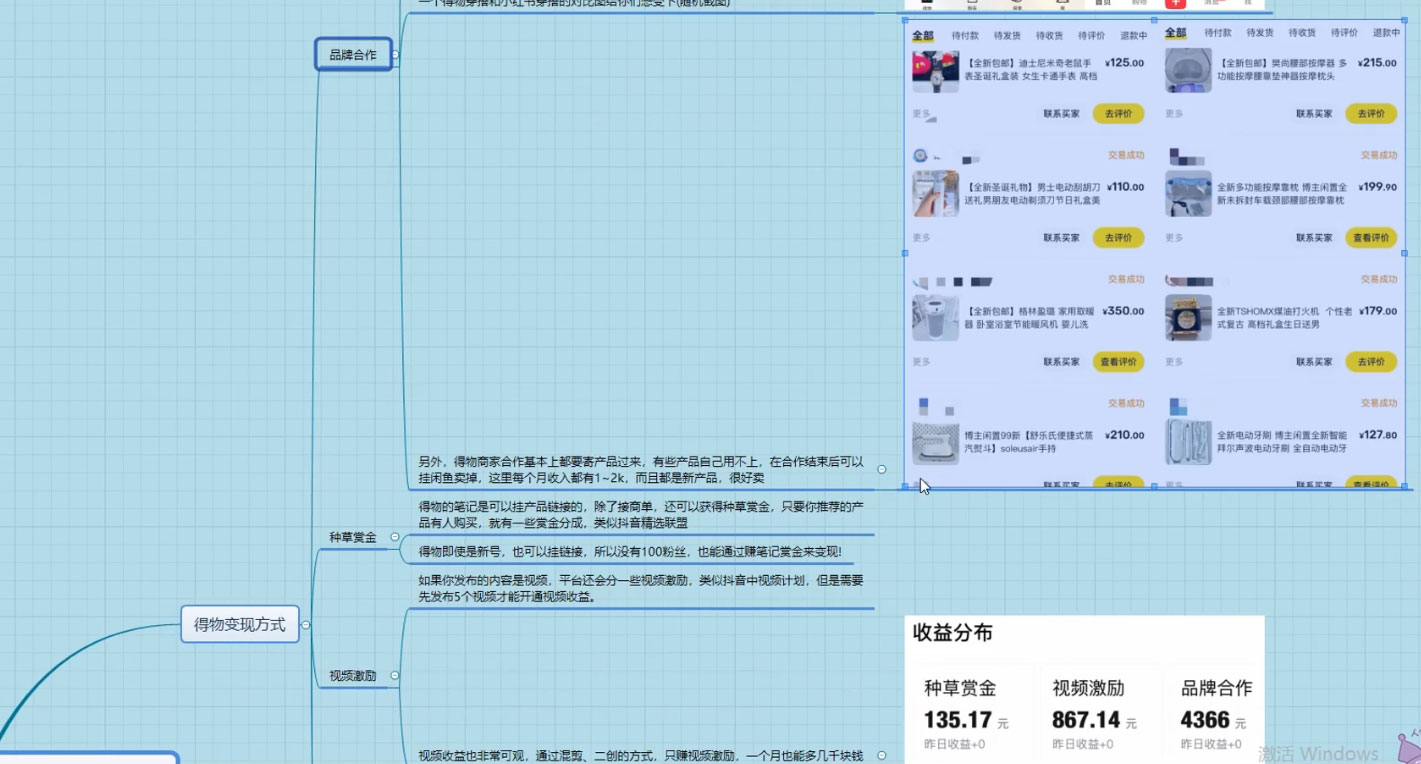The width and height of the screenshot is (1421, 764).
Task: Tap the red plus publish icon
Action: [1176, 5]
